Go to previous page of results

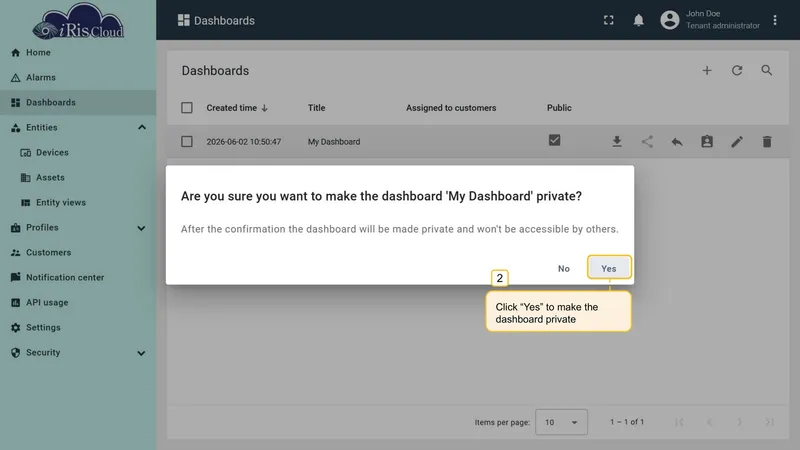(x=709, y=422)
